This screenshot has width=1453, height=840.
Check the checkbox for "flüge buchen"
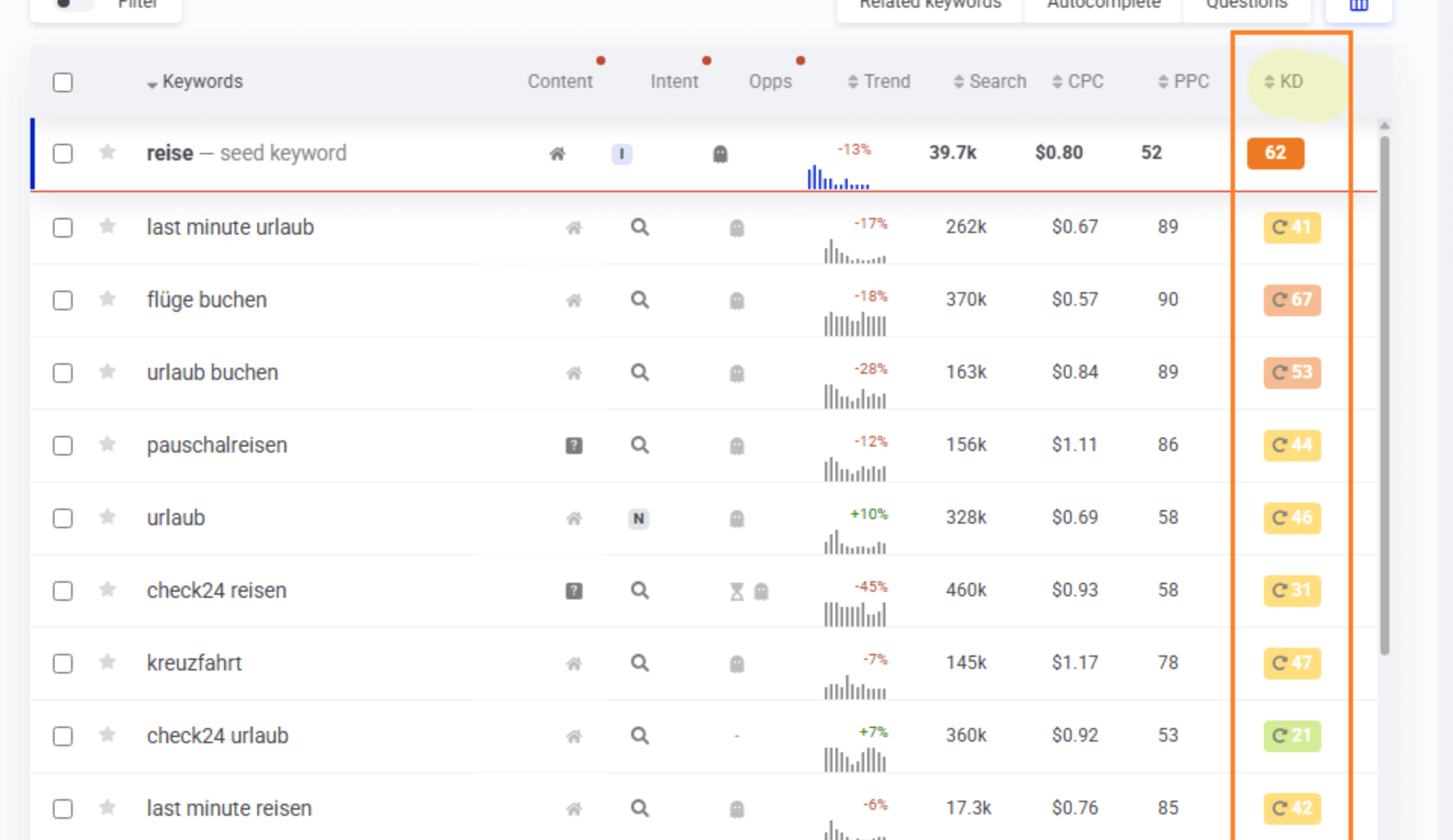click(62, 300)
